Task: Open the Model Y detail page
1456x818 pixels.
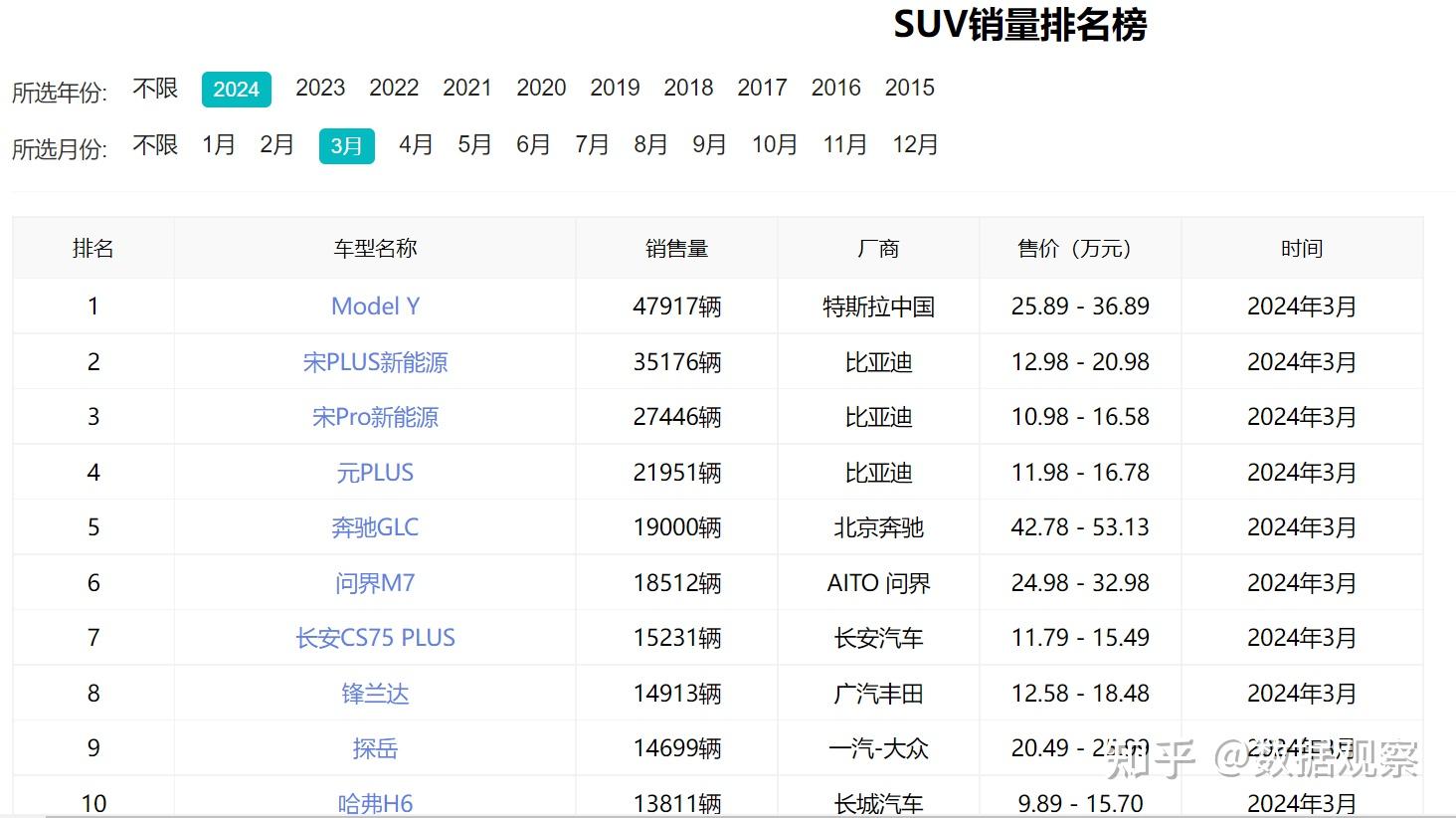Action: pos(375,306)
